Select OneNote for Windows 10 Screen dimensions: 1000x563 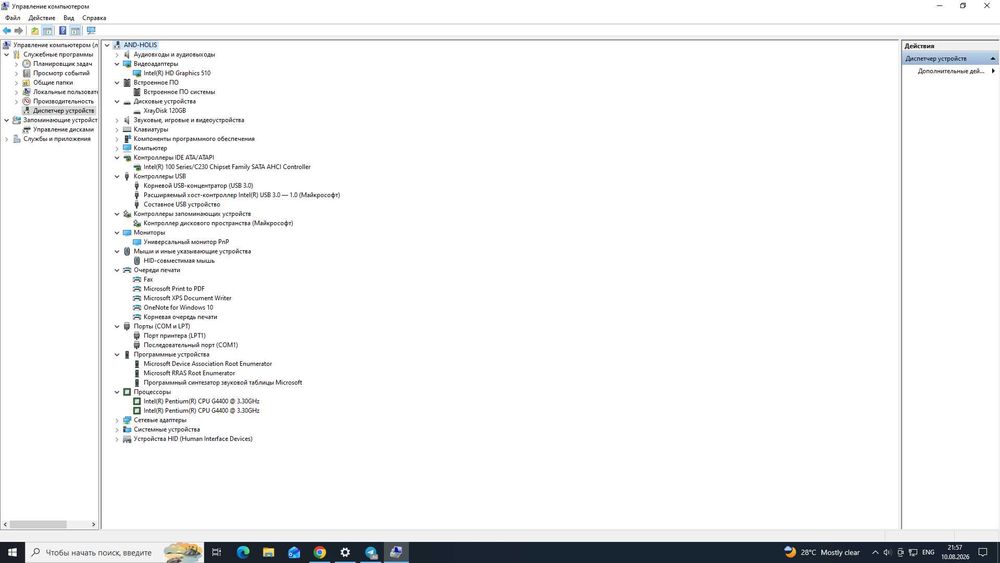178,307
